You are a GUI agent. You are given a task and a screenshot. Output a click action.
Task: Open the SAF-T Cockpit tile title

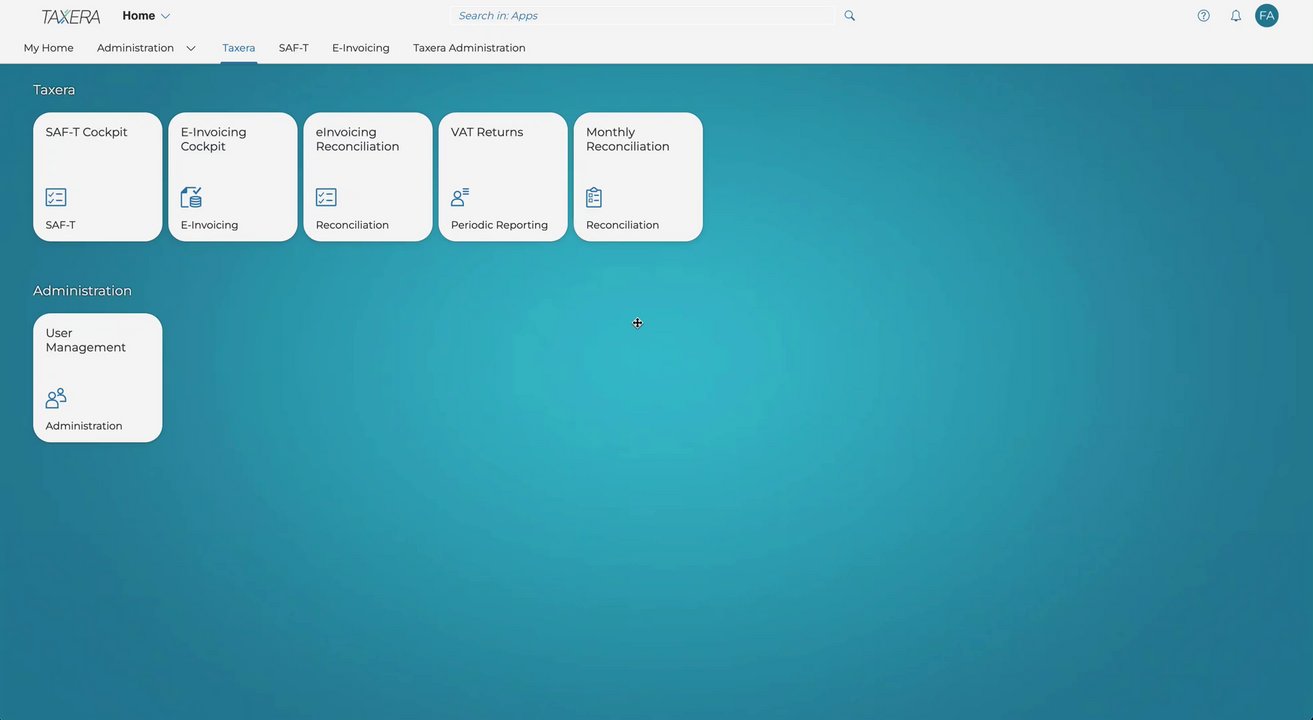[87, 132]
